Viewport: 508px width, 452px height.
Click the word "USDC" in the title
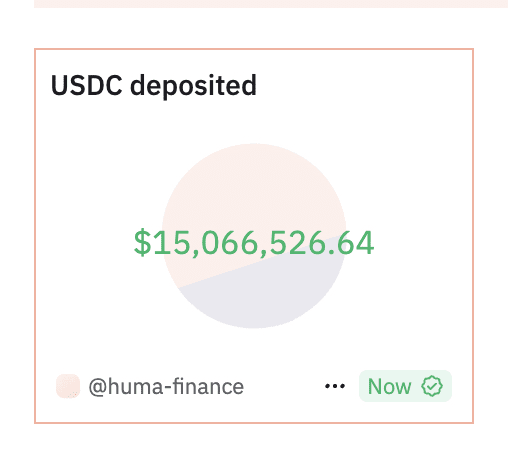pyautogui.click(x=86, y=85)
